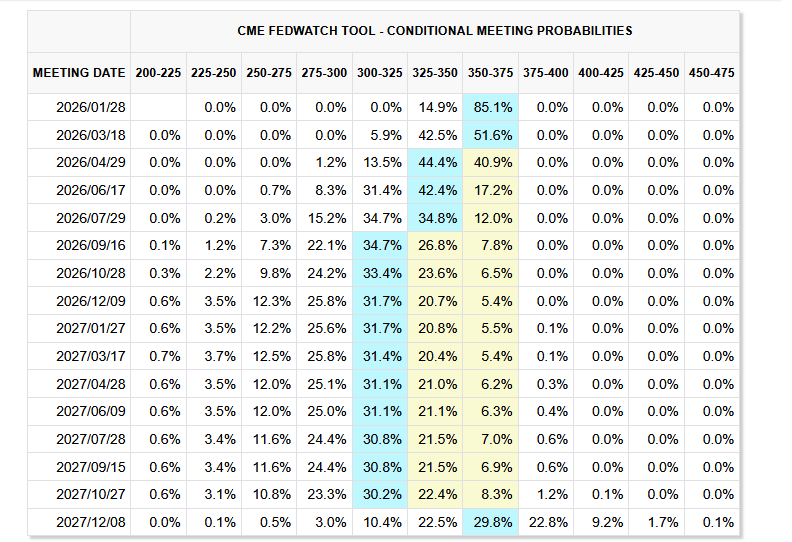Click the highlighted 51.6% cell
Image resolution: width=792 pixels, height=542 pixels.
(x=491, y=135)
